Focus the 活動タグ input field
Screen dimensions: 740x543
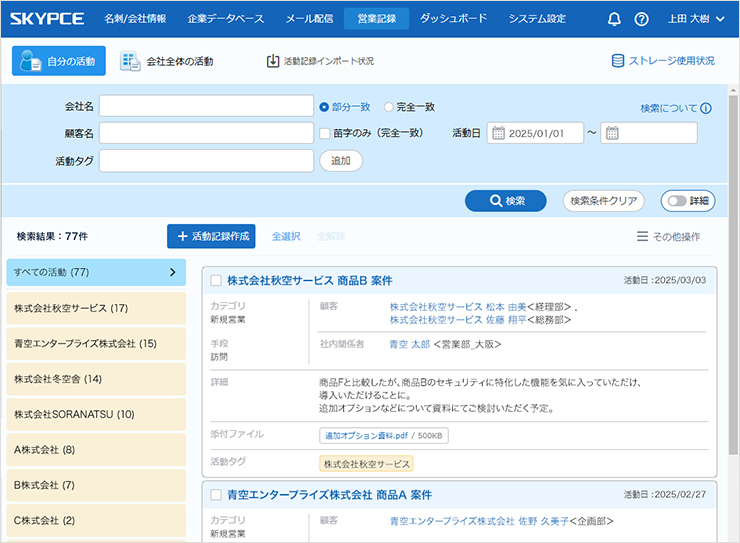coord(206,161)
